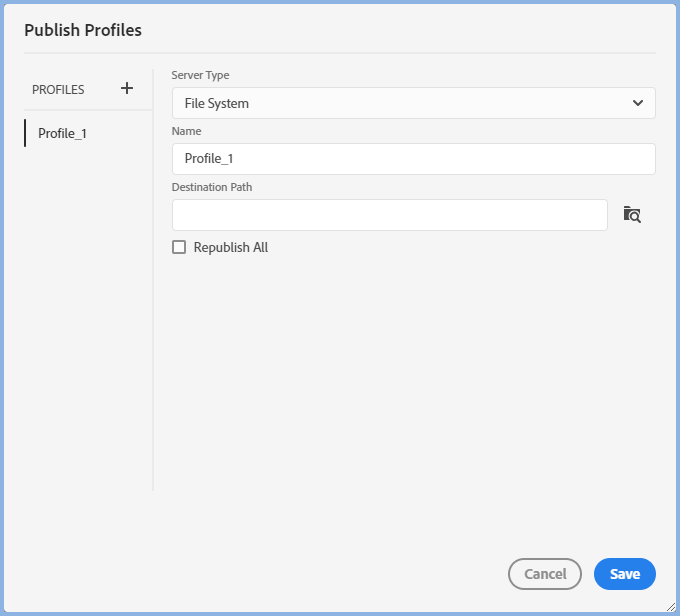Select Profile_1 in the profiles list
This screenshot has height=616, width=680.
tap(62, 133)
